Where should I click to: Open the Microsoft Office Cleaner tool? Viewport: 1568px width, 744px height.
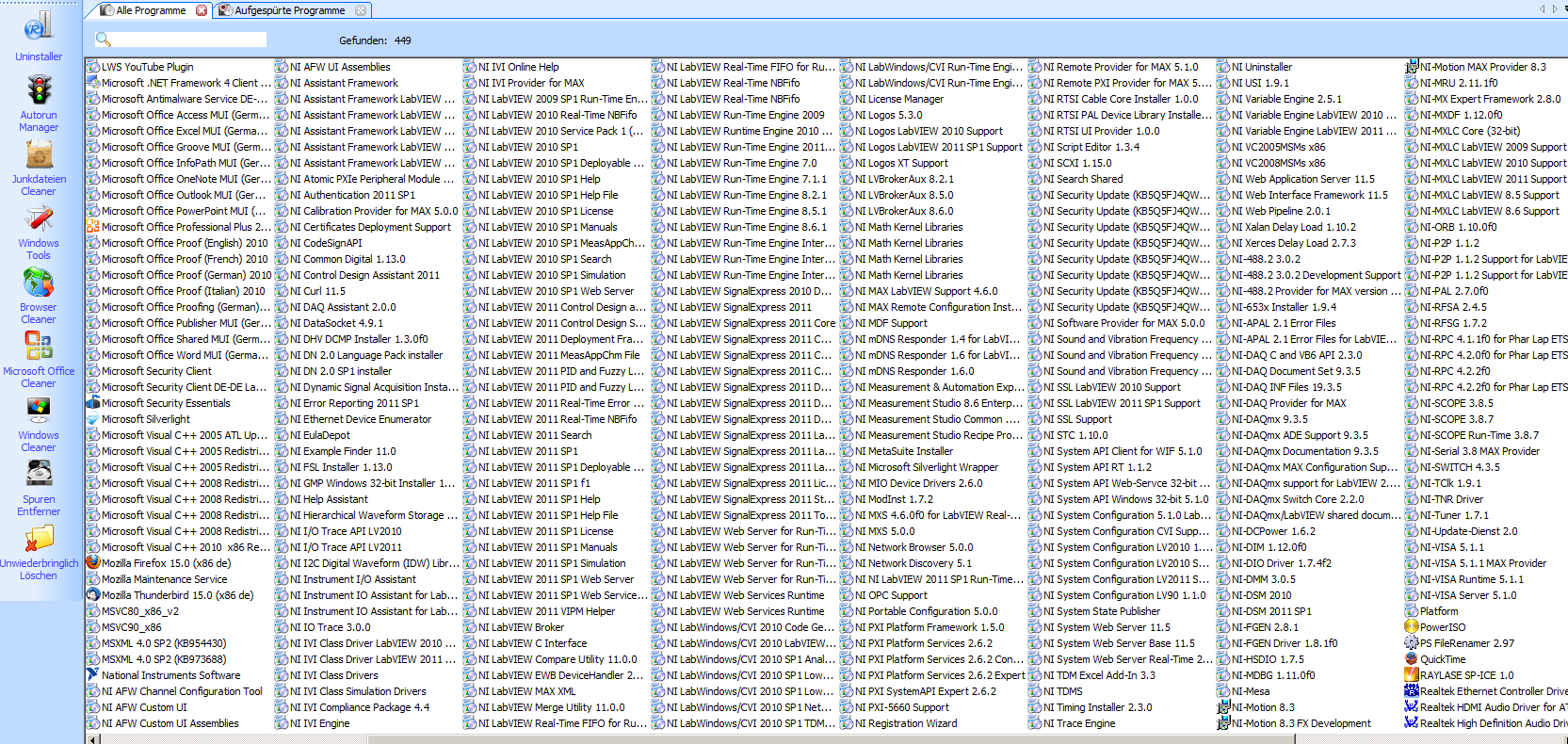pyautogui.click(x=39, y=361)
